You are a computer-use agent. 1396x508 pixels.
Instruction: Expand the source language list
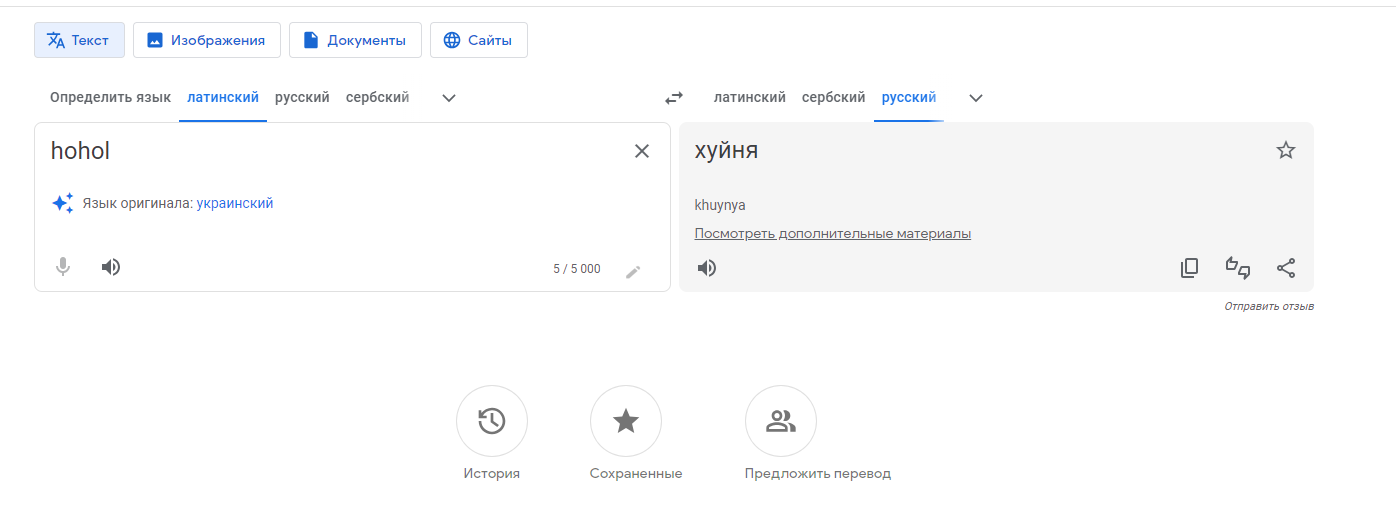tap(449, 98)
